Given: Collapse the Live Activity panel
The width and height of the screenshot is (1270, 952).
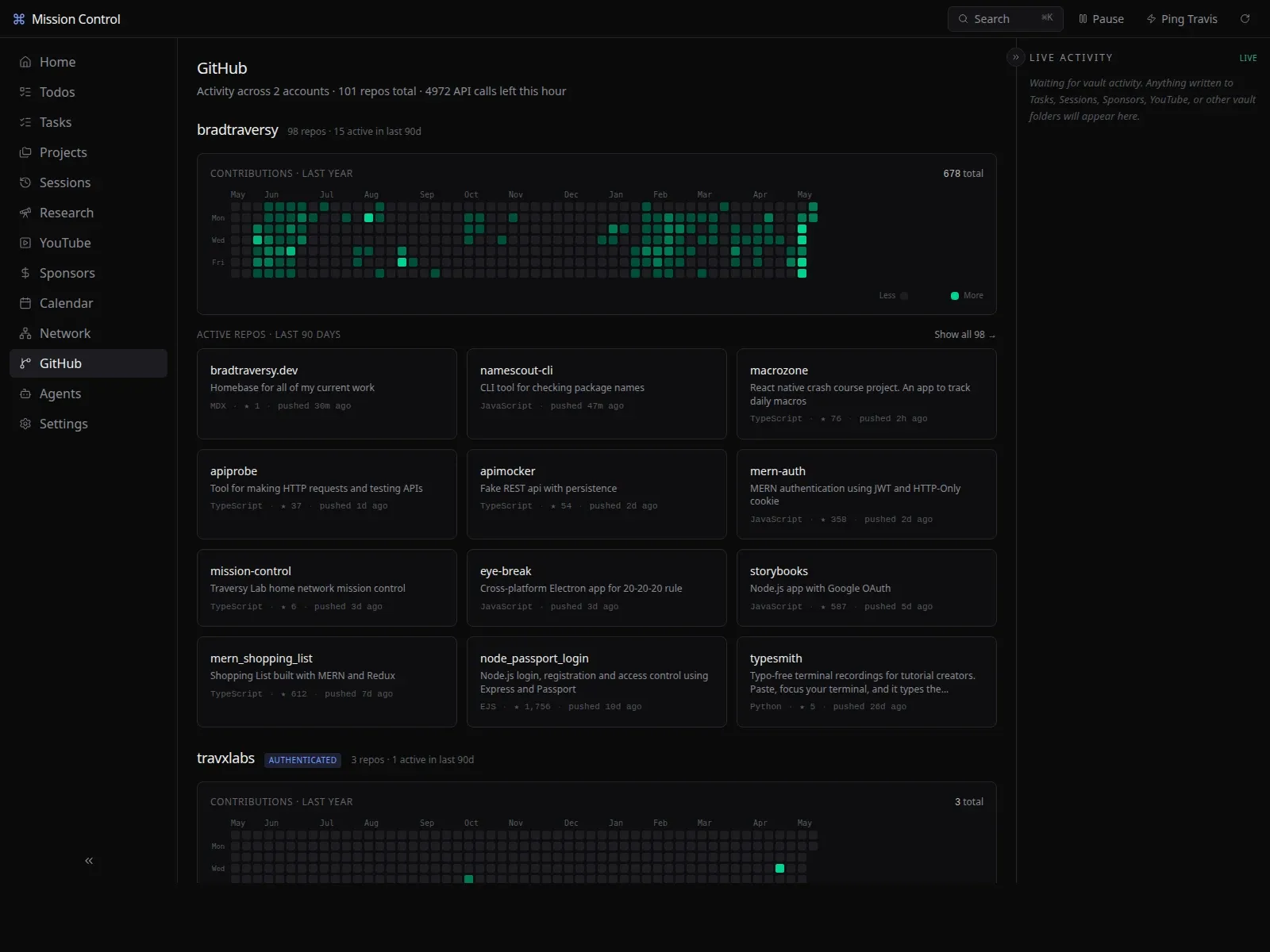Looking at the screenshot, I should pyautogui.click(x=1015, y=57).
